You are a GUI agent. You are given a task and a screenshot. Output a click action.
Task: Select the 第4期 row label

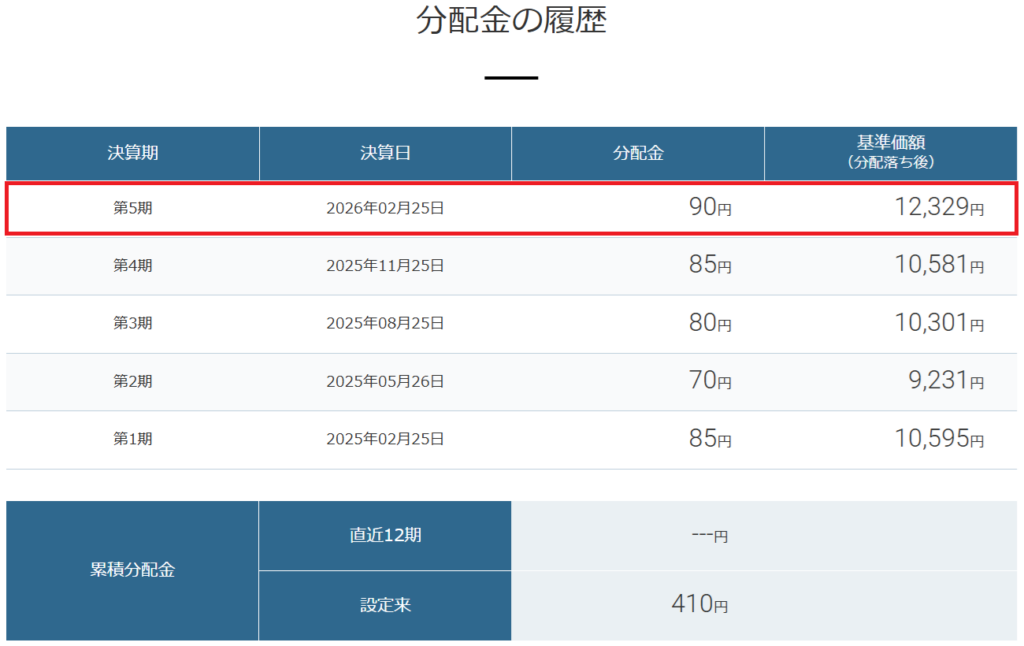(x=133, y=266)
